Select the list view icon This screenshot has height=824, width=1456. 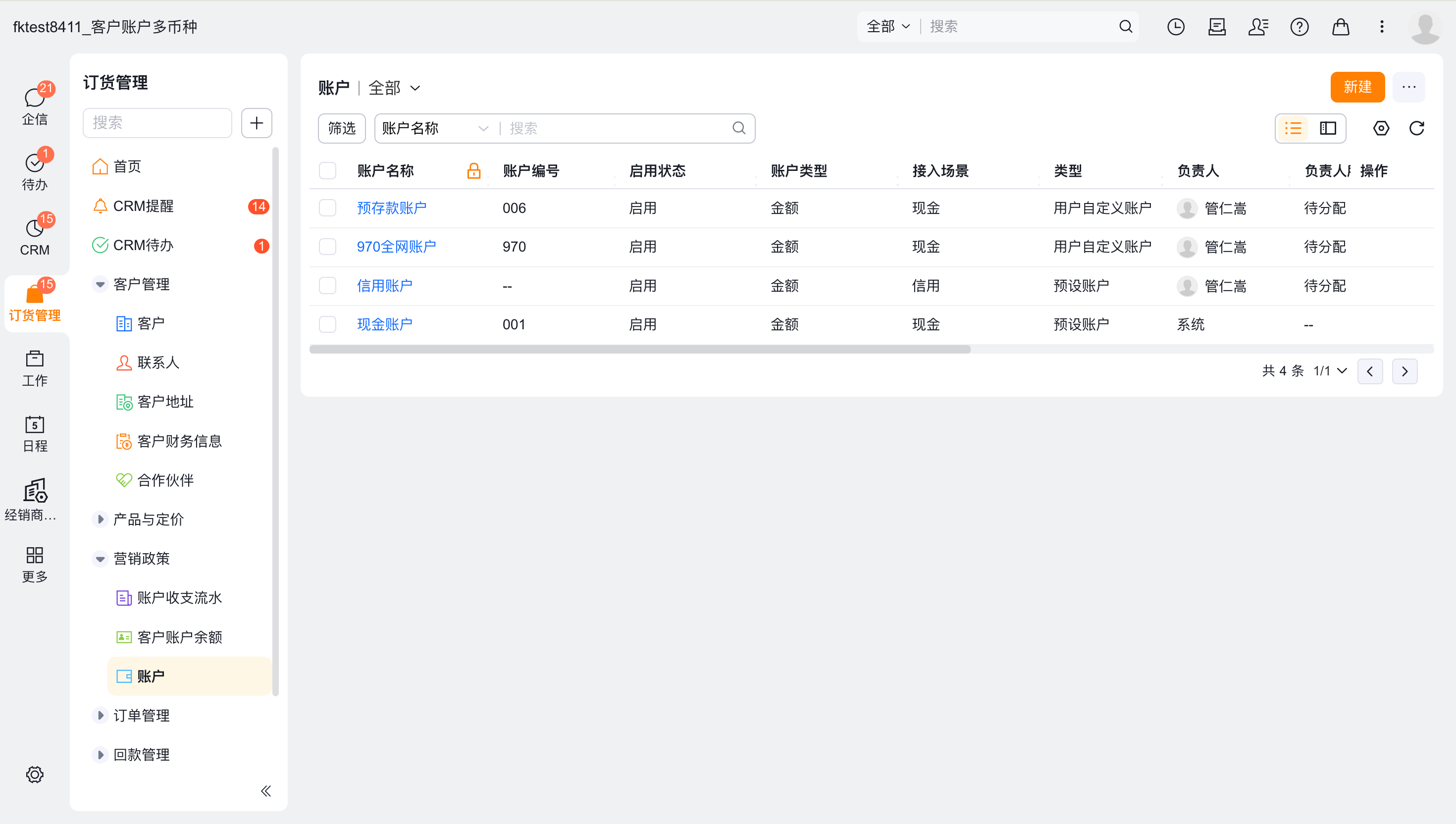pos(1293,128)
